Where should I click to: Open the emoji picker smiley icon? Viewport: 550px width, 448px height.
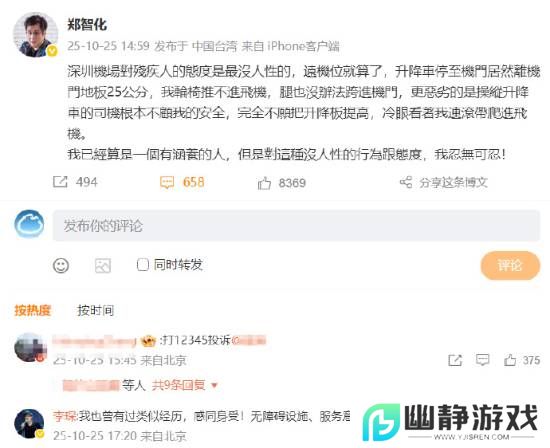coord(61,266)
